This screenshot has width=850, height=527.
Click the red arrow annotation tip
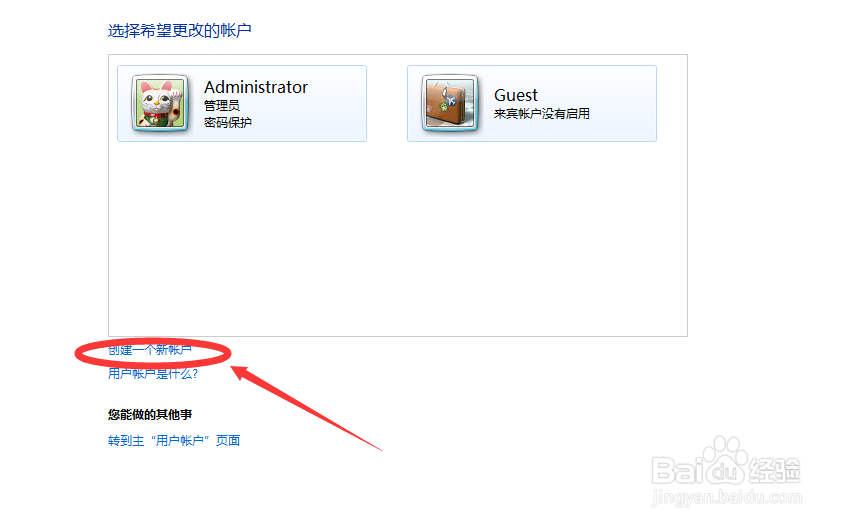point(234,369)
